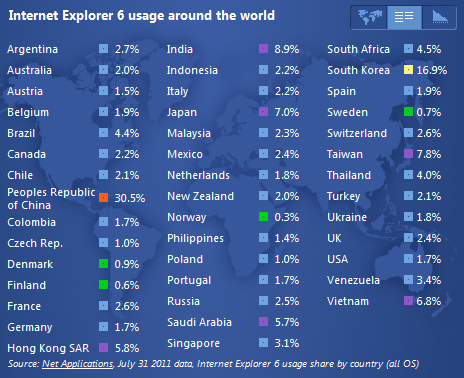This screenshot has height=378, width=464.
Task: Click the 0.3% usage value
Action: [x=287, y=217]
